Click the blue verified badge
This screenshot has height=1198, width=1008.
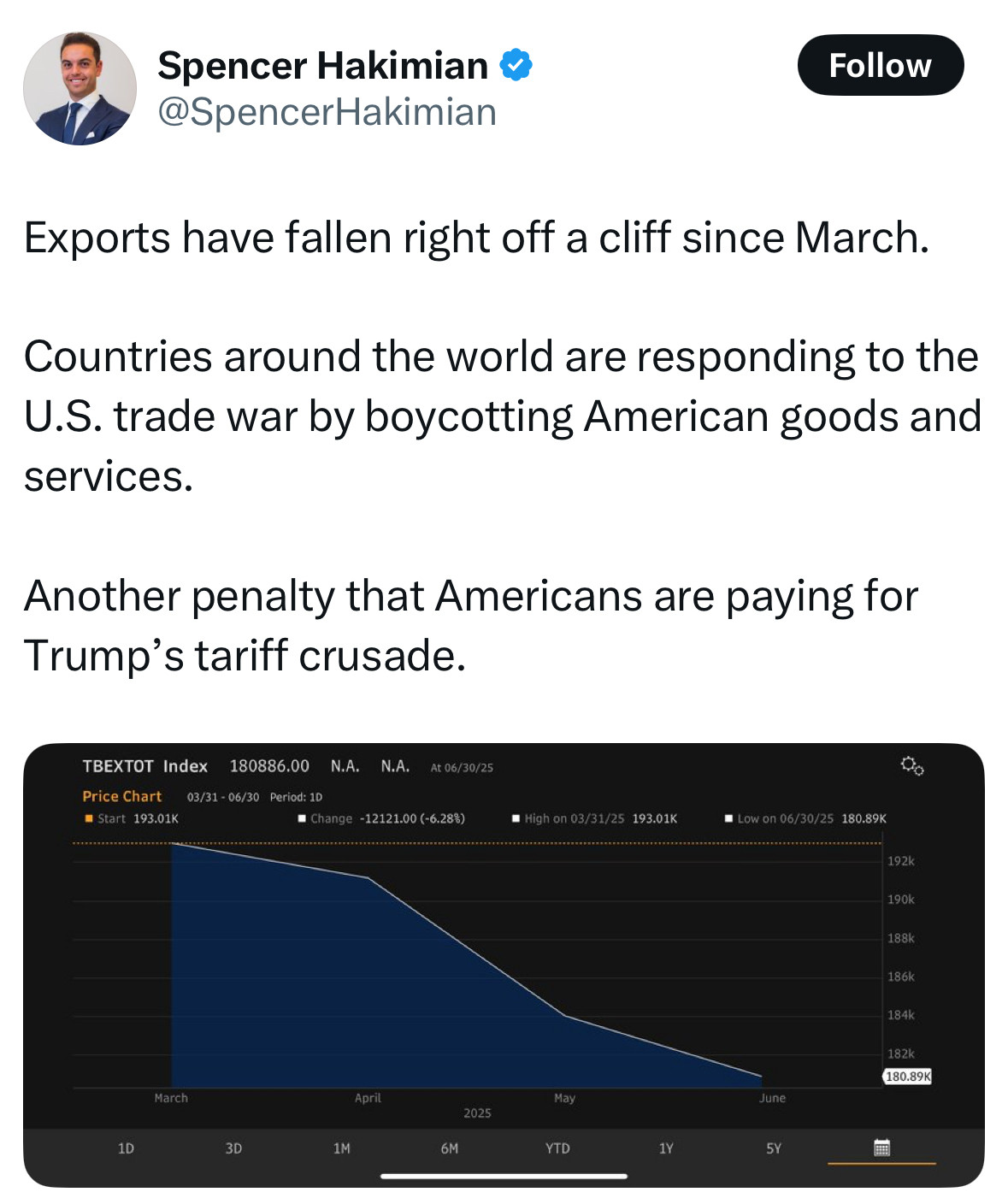click(x=516, y=65)
